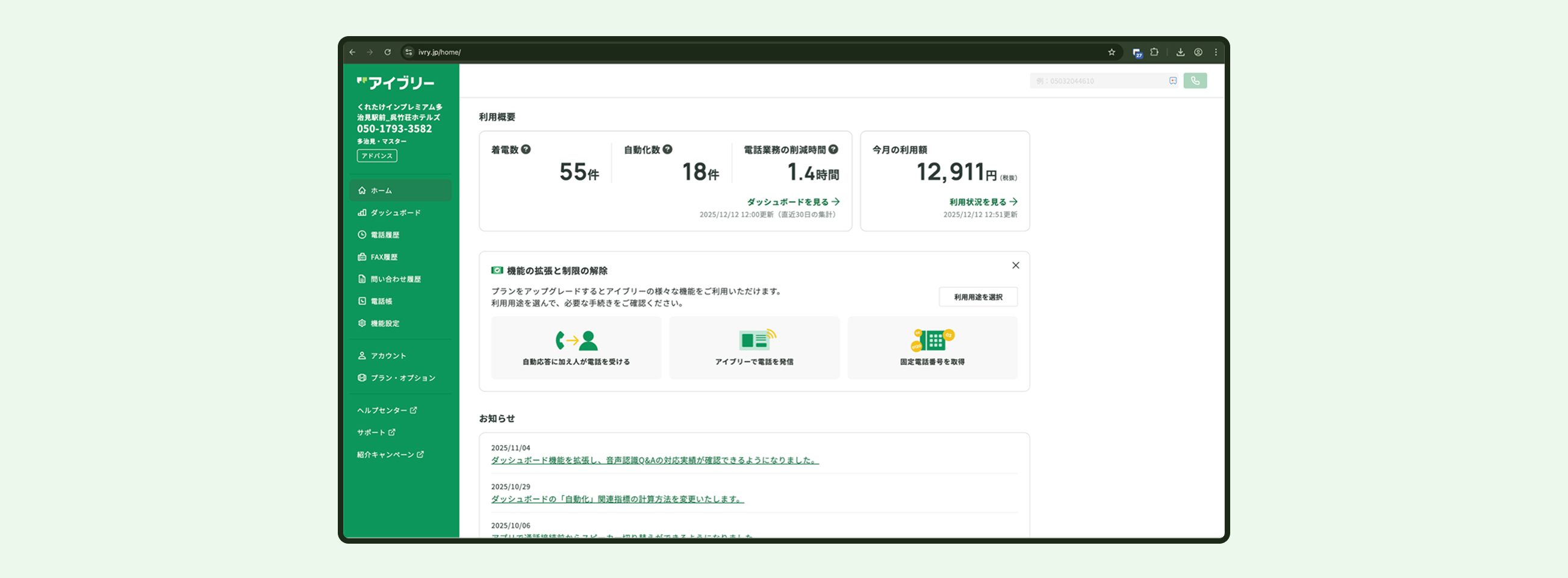Click the 利用用途を選択 button
Image resolution: width=1568 pixels, height=578 pixels.
(977, 297)
